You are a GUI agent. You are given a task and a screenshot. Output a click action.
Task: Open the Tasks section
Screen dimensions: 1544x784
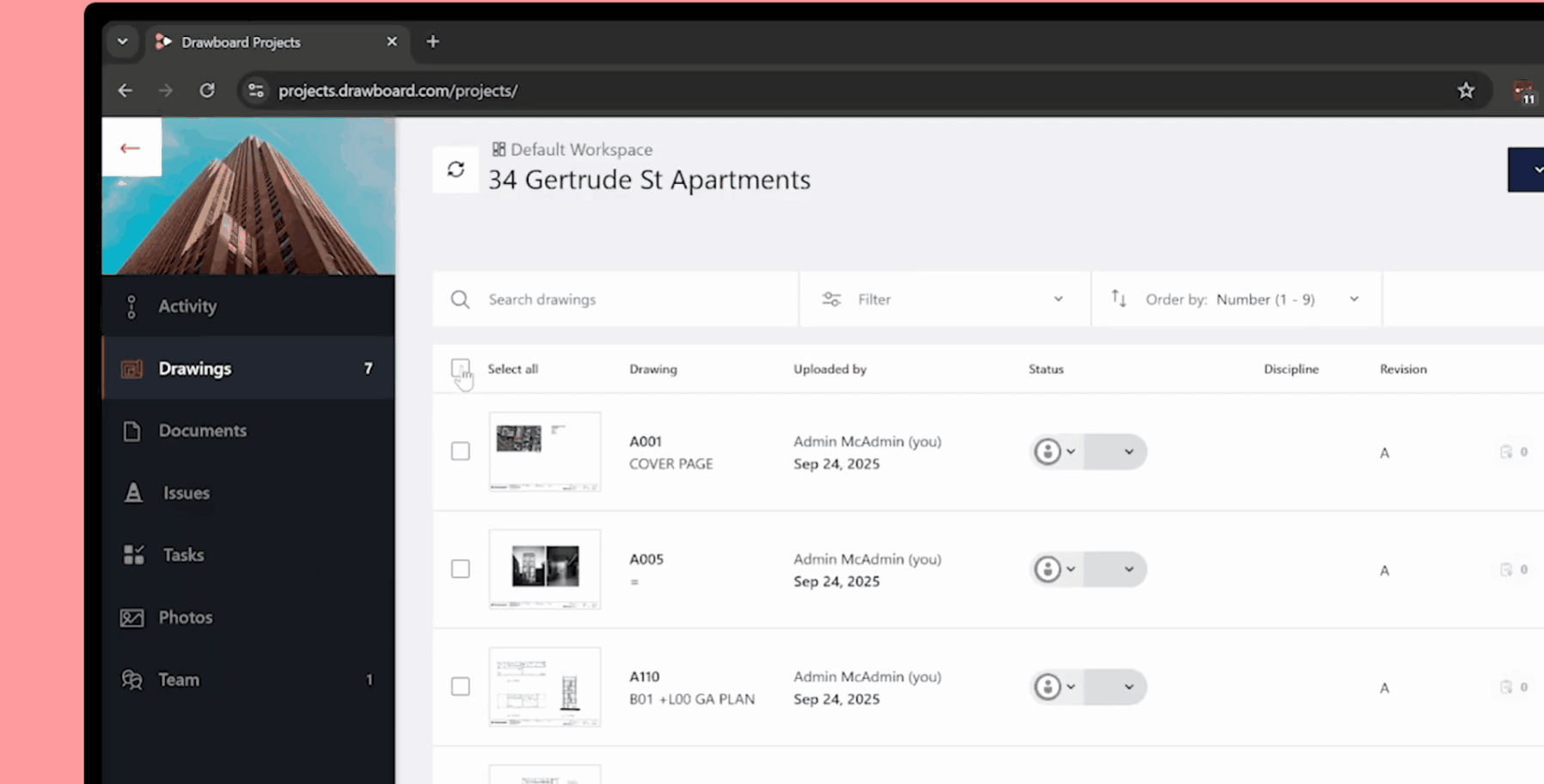point(248,554)
